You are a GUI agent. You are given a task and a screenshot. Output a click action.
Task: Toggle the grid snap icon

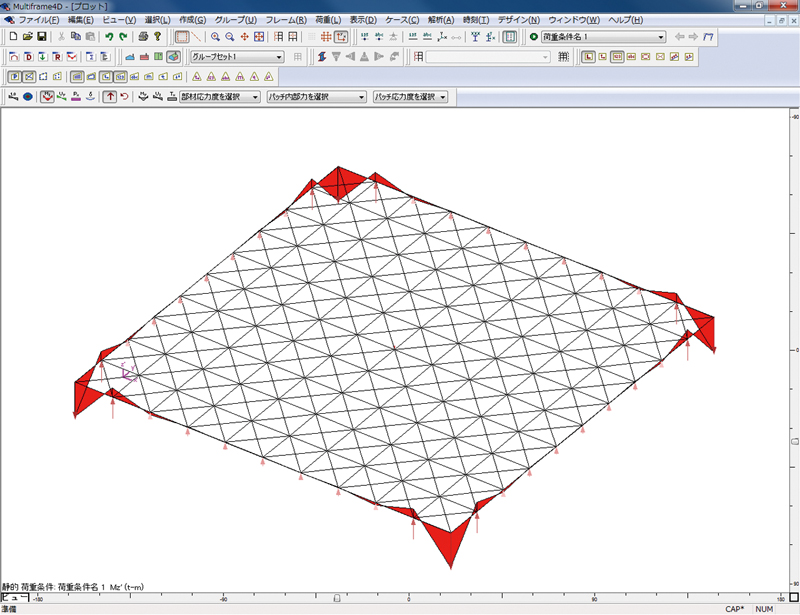[327, 37]
